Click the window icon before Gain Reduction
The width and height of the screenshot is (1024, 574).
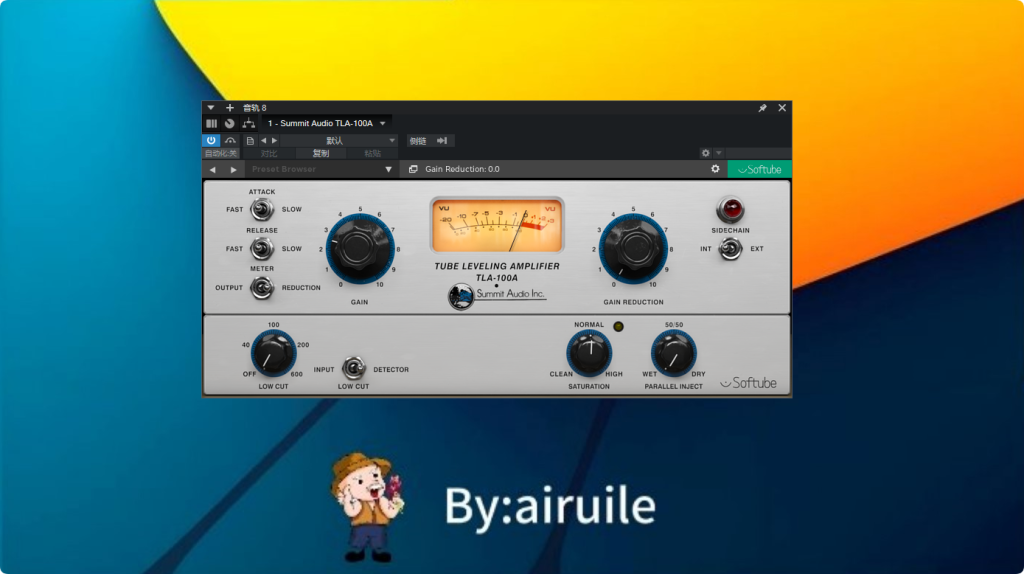(x=413, y=169)
